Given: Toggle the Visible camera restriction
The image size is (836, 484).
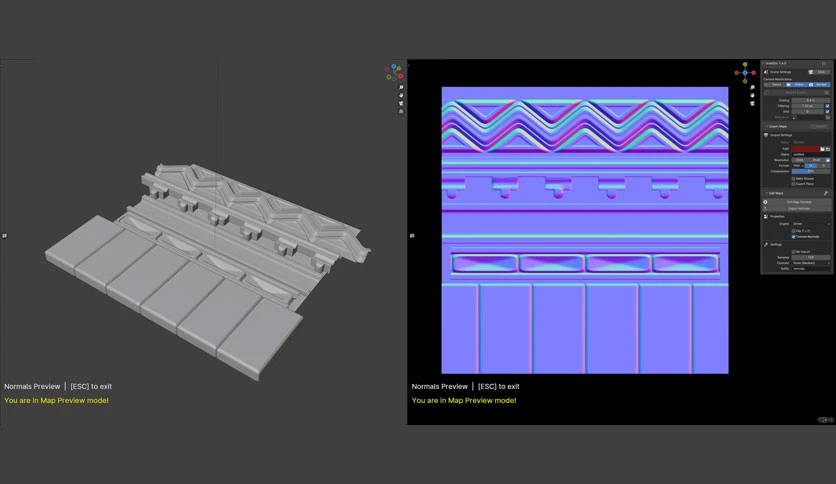Looking at the screenshot, I should (797, 85).
